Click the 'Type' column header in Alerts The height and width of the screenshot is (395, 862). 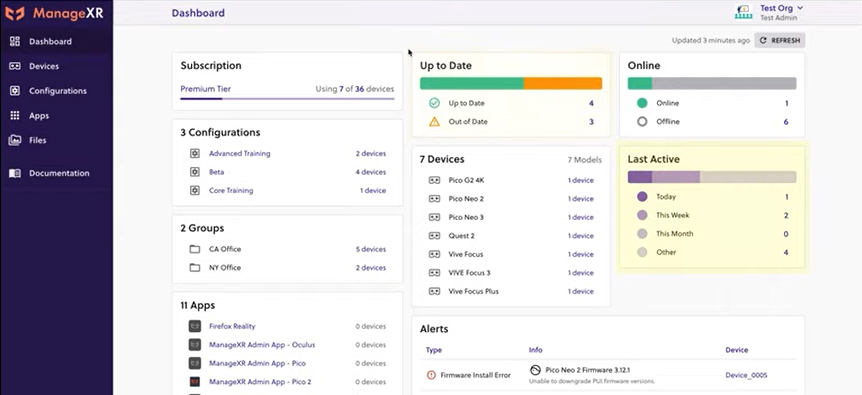[434, 350]
